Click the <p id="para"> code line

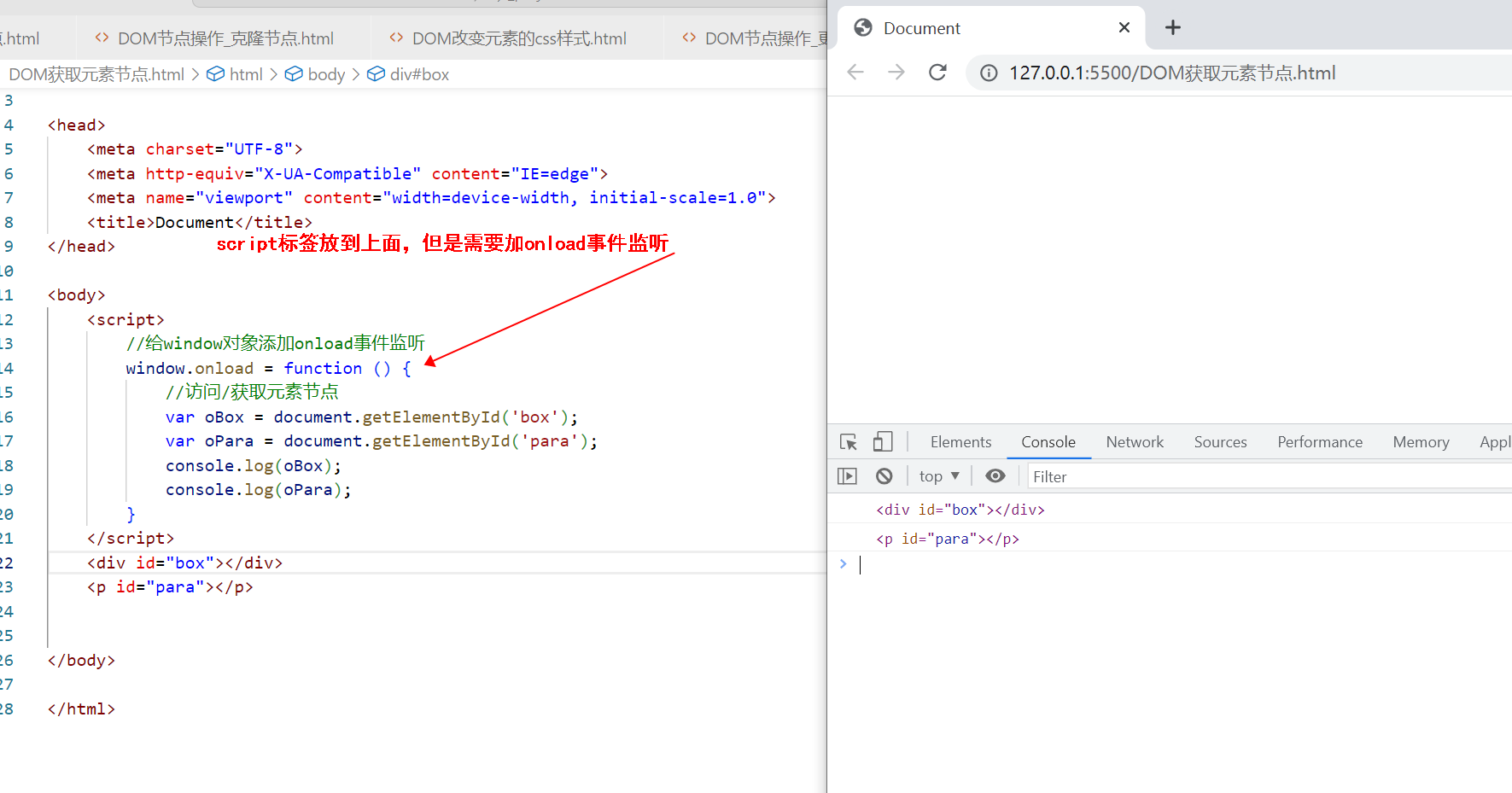point(170,586)
